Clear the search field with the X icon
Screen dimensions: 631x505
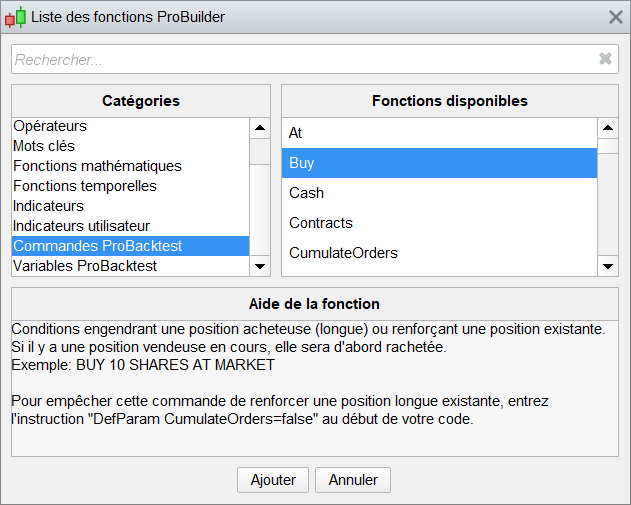605,59
